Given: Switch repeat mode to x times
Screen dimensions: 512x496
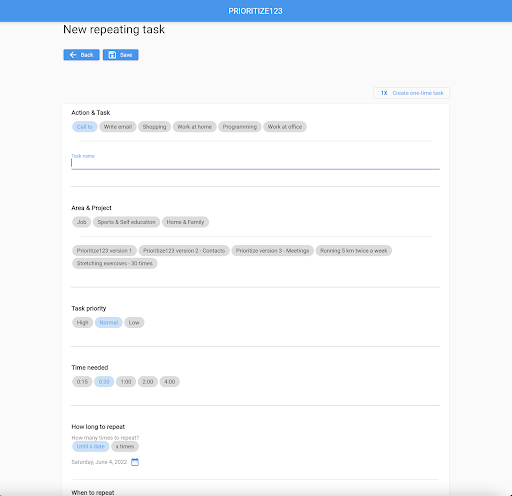Looking at the screenshot, I should coord(125,446).
